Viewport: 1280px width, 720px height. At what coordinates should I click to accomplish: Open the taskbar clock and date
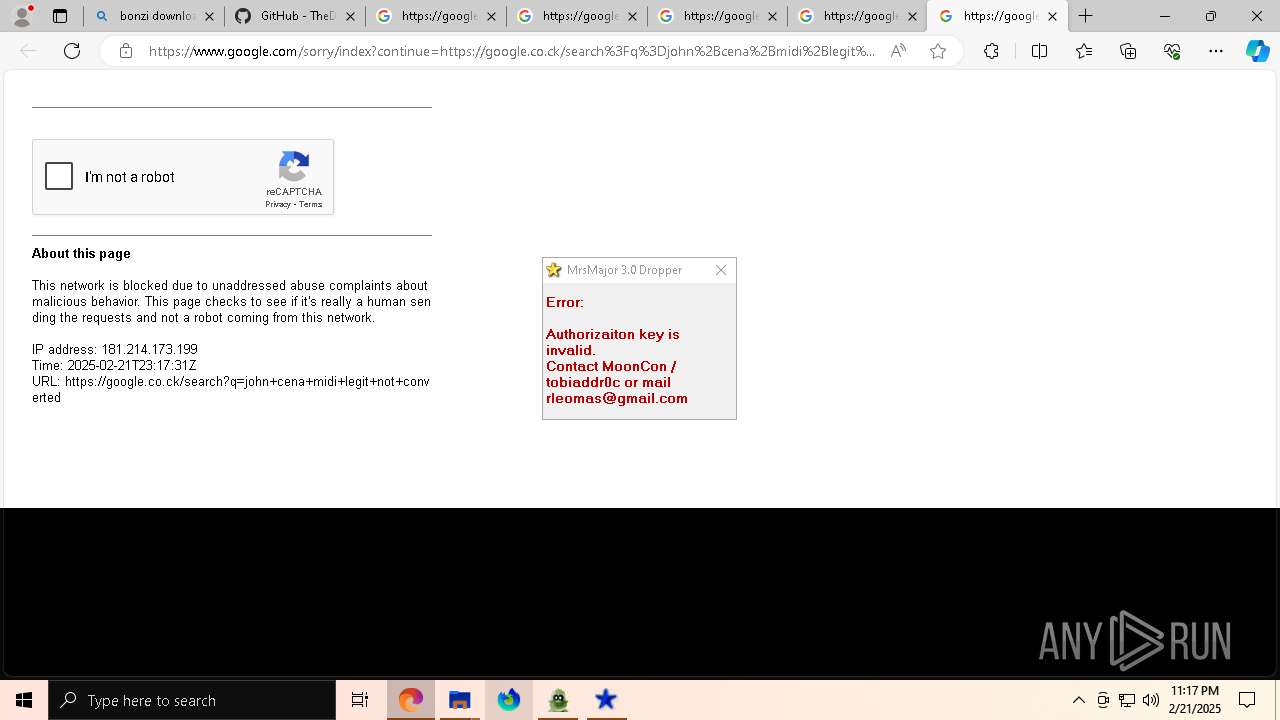(1195, 700)
